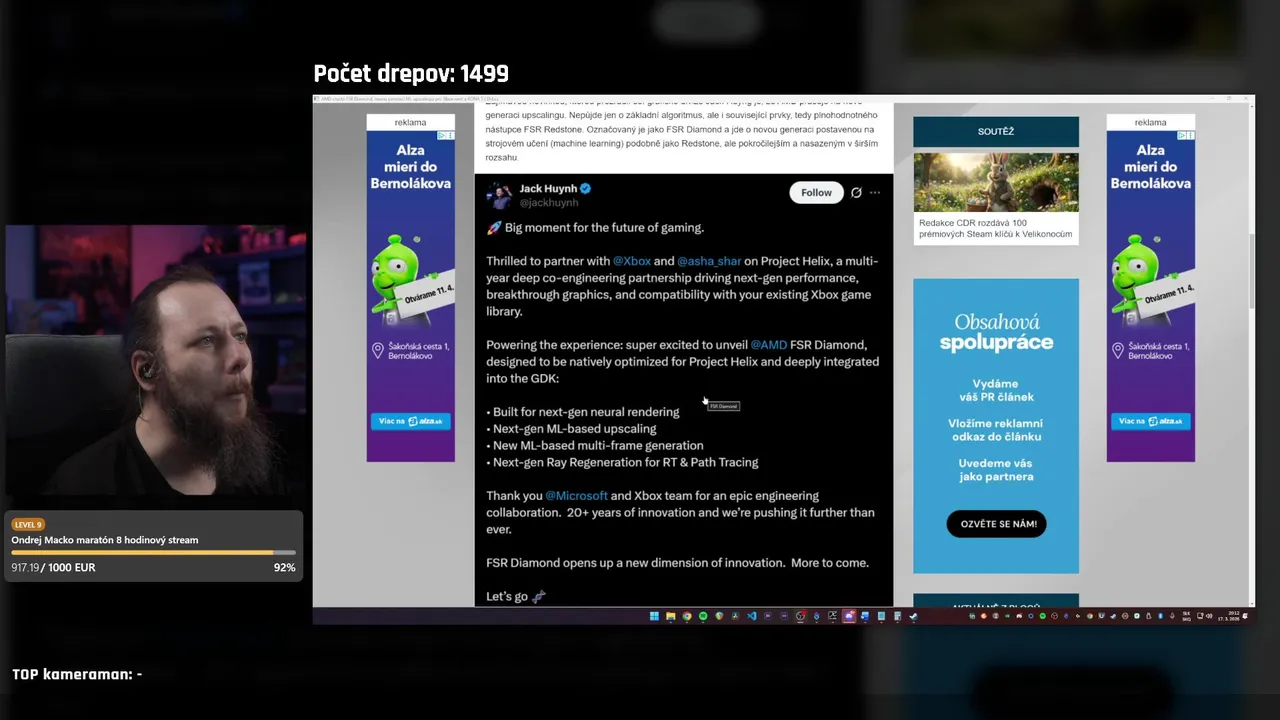Open the three-dot more menu on the tweet
This screenshot has height=720, width=1280.
(875, 193)
